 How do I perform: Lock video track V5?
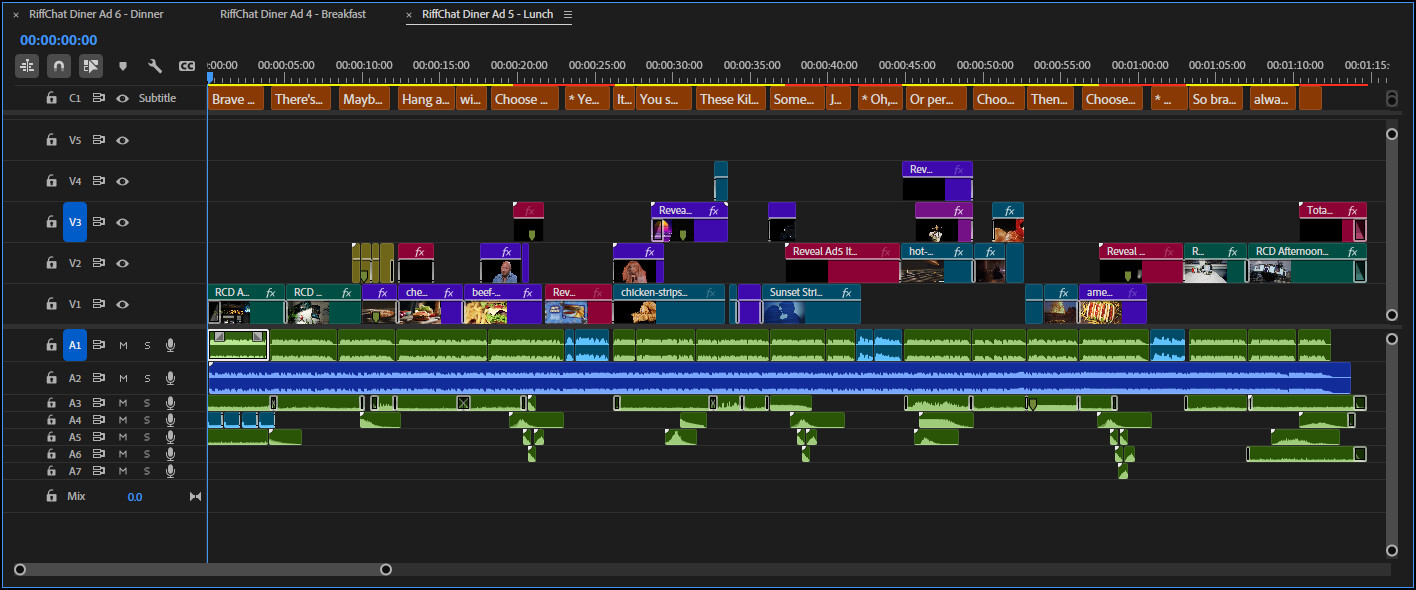[x=51, y=140]
